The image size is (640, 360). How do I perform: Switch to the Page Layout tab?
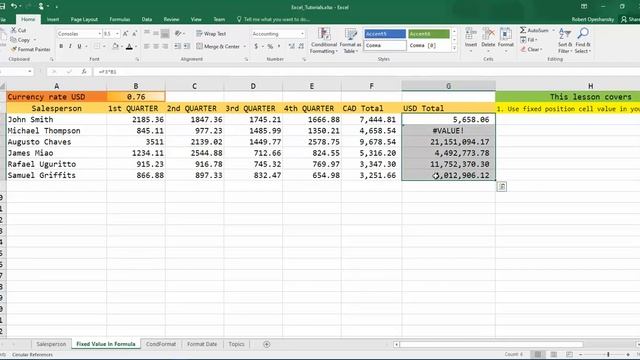pos(84,19)
